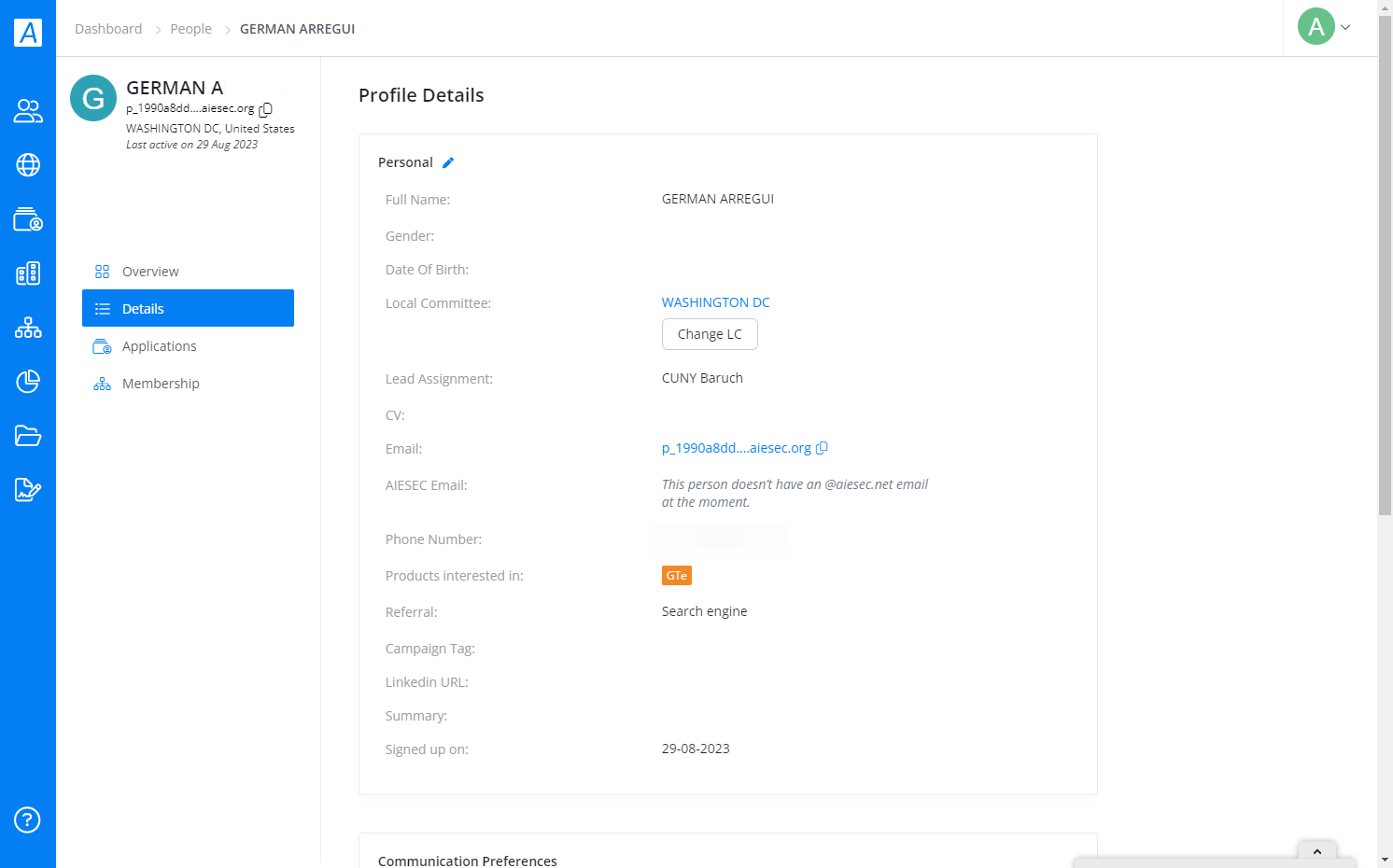Click the vertical page scrollbar
Screen dimensions: 1393x868
(x=1386, y=266)
